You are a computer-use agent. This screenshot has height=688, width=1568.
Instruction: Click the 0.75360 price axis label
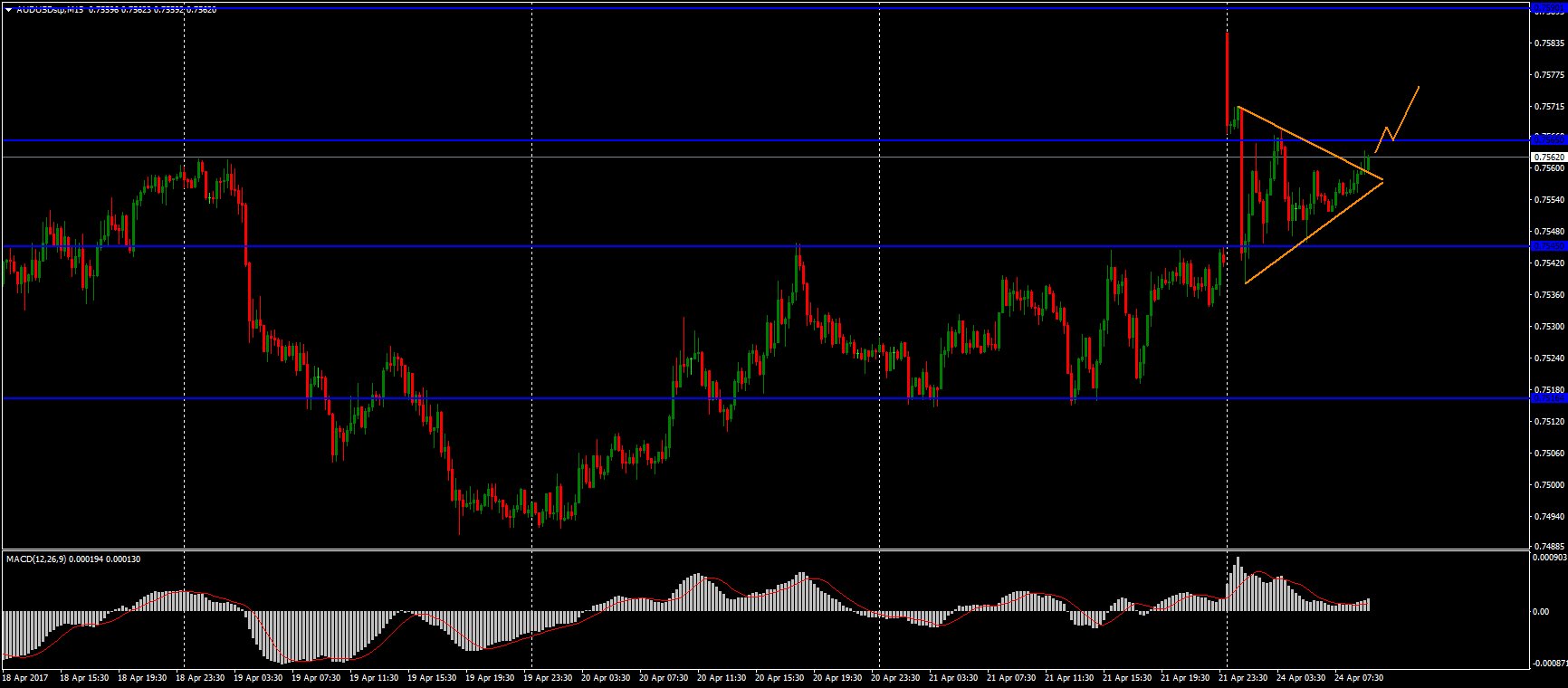tap(1550, 294)
